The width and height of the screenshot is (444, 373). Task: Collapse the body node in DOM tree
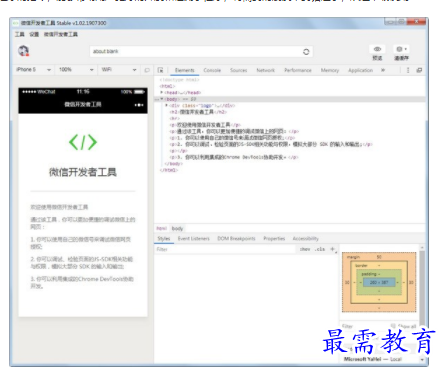pos(162,99)
